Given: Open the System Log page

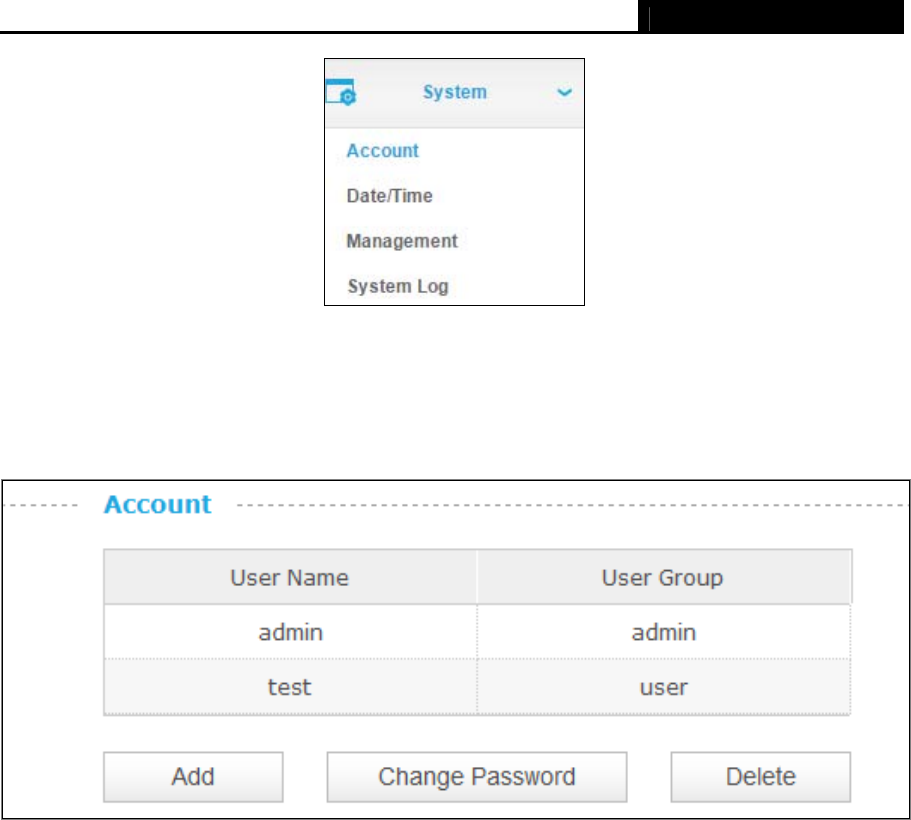Looking at the screenshot, I should tap(398, 286).
